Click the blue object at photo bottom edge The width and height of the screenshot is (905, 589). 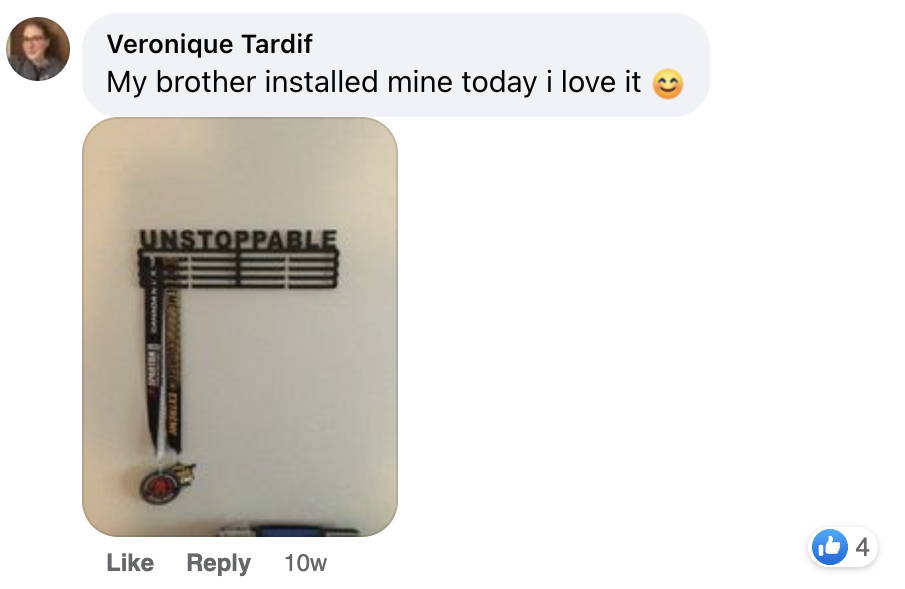pyautogui.click(x=289, y=531)
